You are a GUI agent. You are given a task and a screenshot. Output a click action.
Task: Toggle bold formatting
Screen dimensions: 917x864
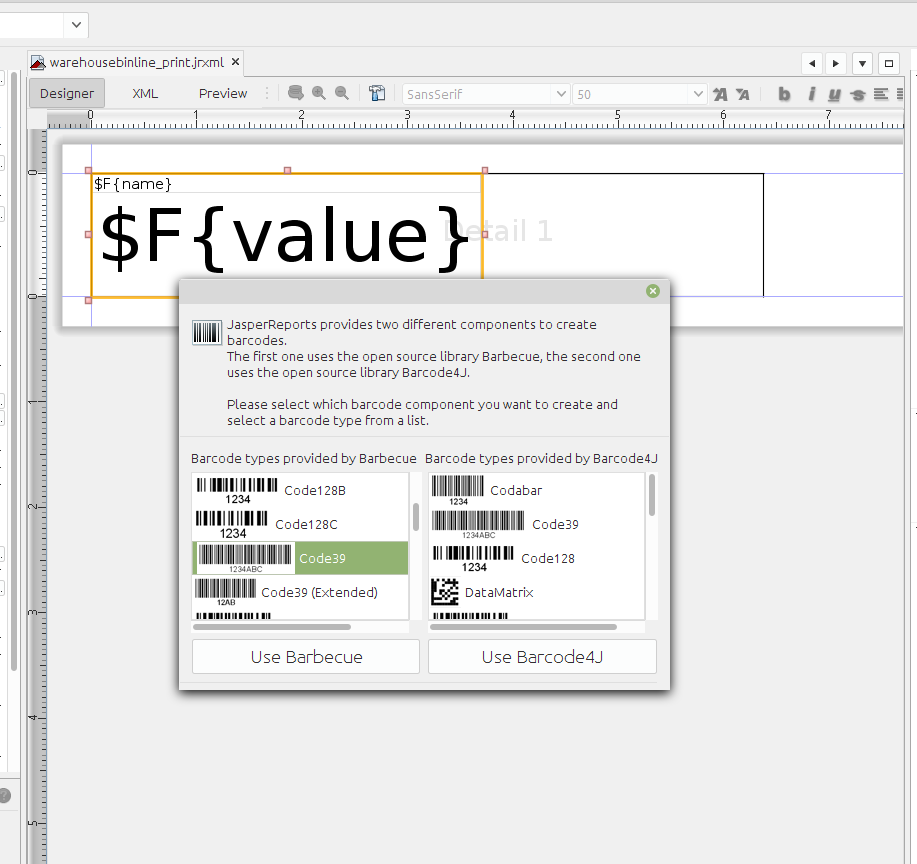click(784, 94)
